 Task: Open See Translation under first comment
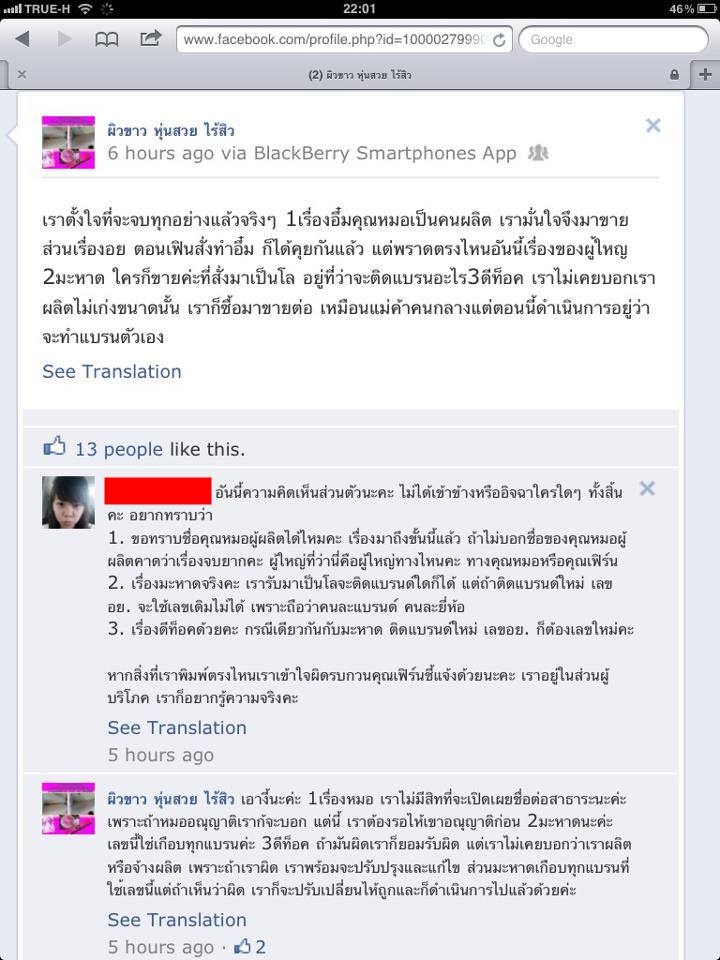pos(177,727)
